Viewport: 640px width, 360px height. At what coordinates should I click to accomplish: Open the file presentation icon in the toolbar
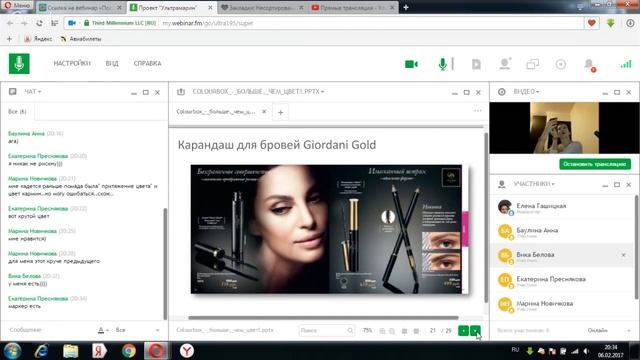click(x=476, y=64)
